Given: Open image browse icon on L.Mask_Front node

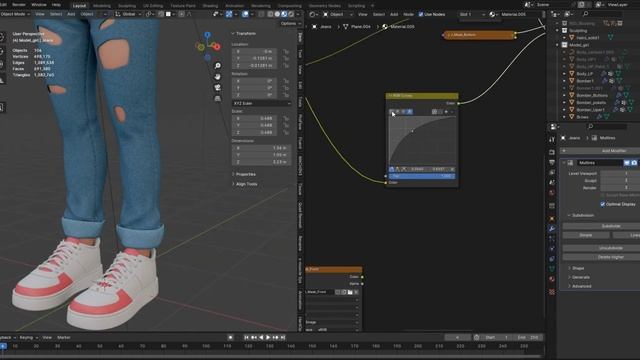Looking at the screenshot, I should 350,292.
